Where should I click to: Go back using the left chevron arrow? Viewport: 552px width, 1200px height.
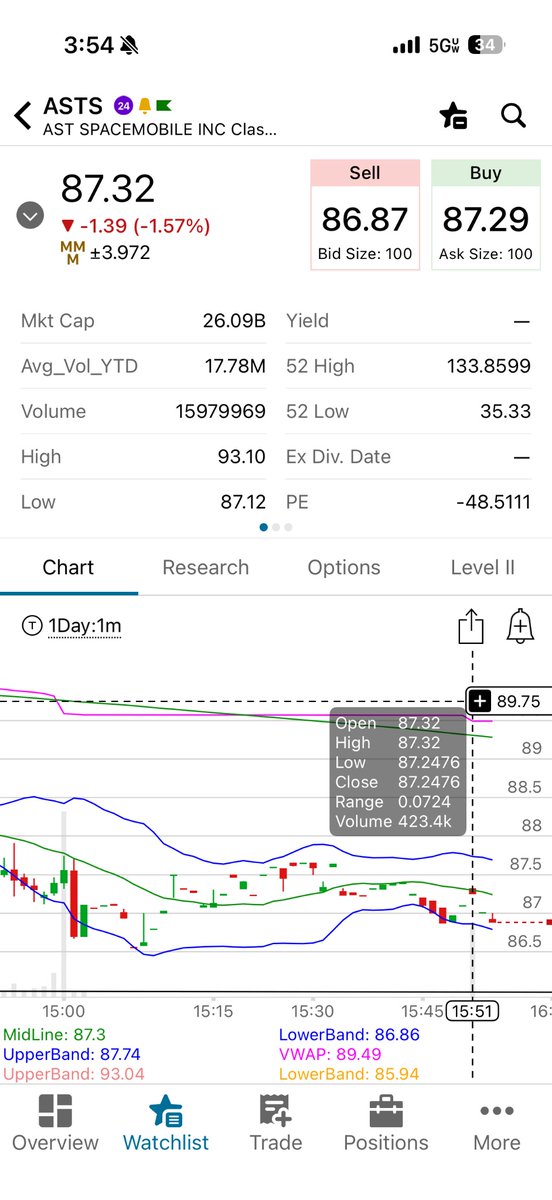23,115
